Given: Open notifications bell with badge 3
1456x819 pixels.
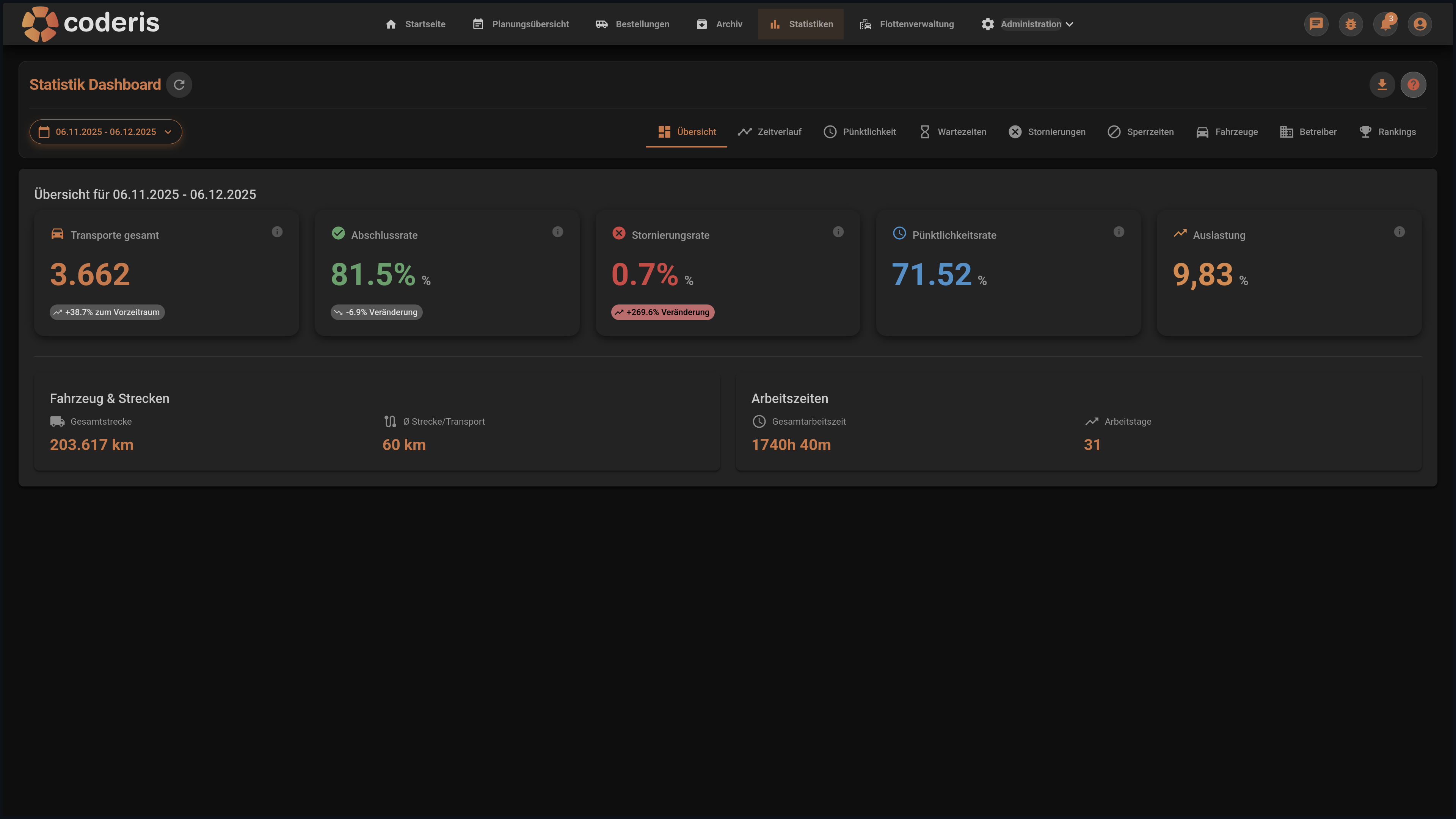Looking at the screenshot, I should [1385, 24].
